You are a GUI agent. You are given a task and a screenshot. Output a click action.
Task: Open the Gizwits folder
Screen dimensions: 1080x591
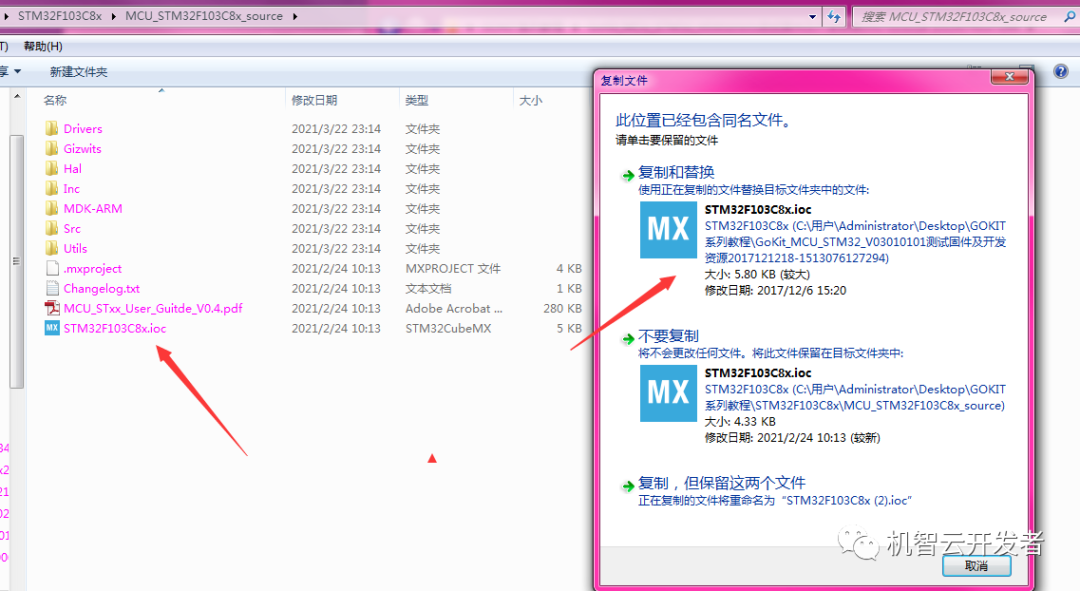(x=83, y=148)
